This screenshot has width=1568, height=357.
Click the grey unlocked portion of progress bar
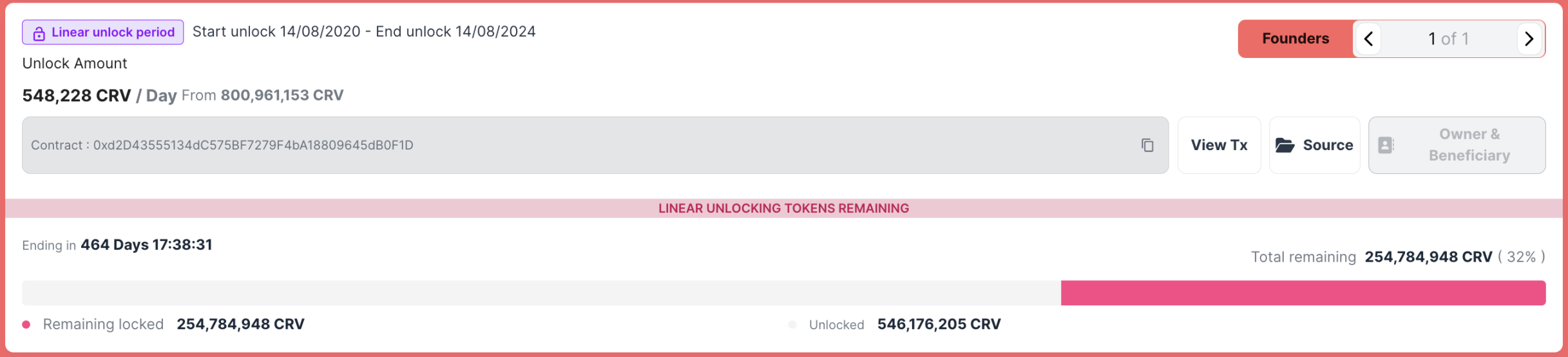click(x=541, y=293)
